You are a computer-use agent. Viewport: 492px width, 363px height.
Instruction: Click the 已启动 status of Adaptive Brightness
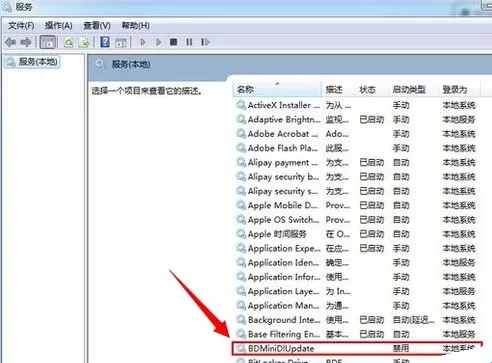372,120
